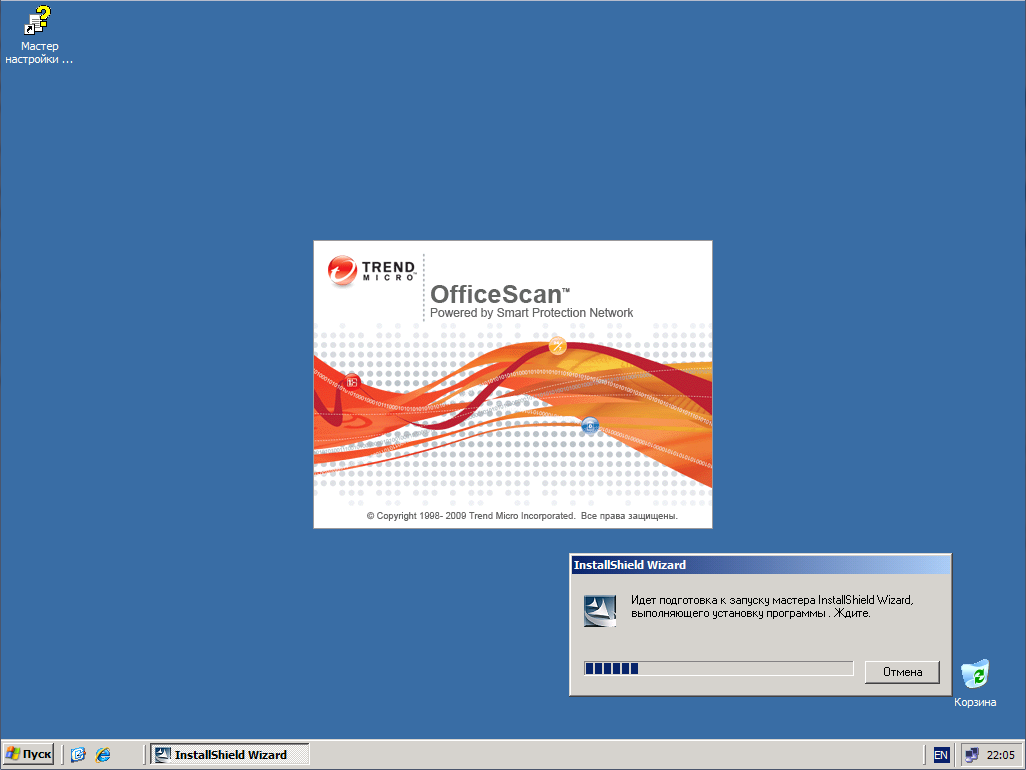Click the InstallShield Wizard dialog icon
Screen dimensions: 1026x770
[600, 611]
